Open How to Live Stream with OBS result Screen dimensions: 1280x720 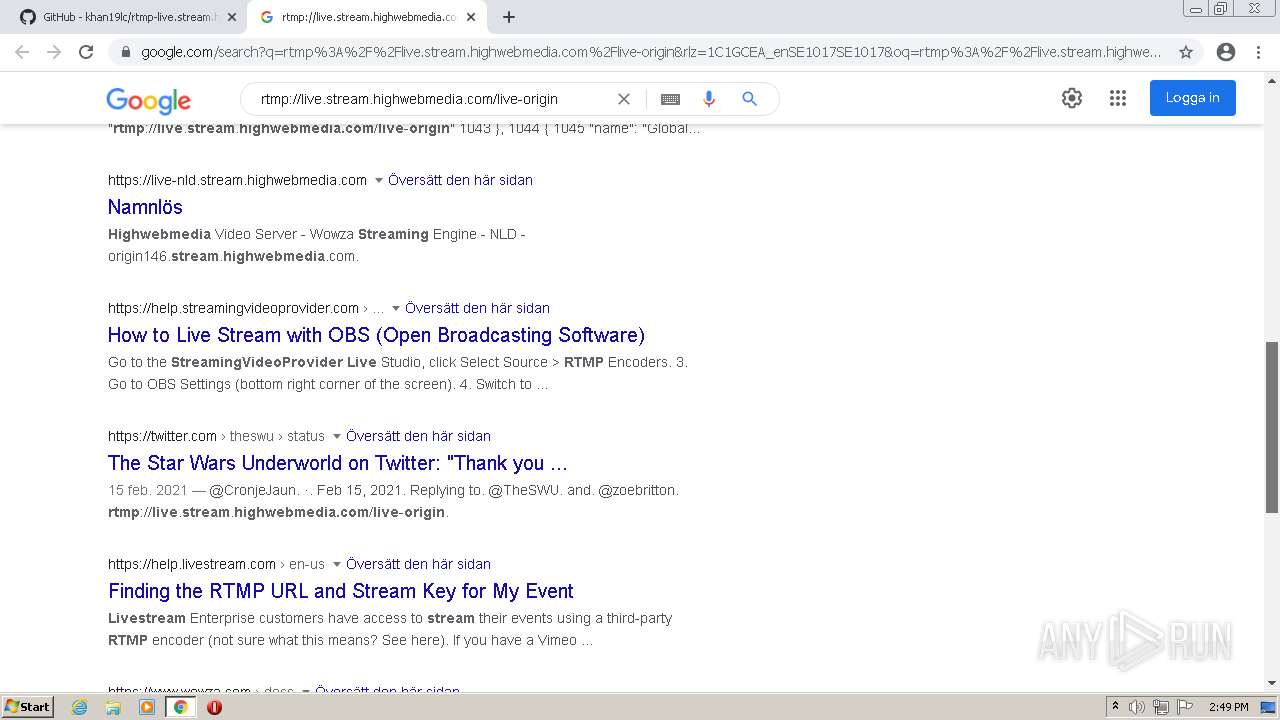376,335
